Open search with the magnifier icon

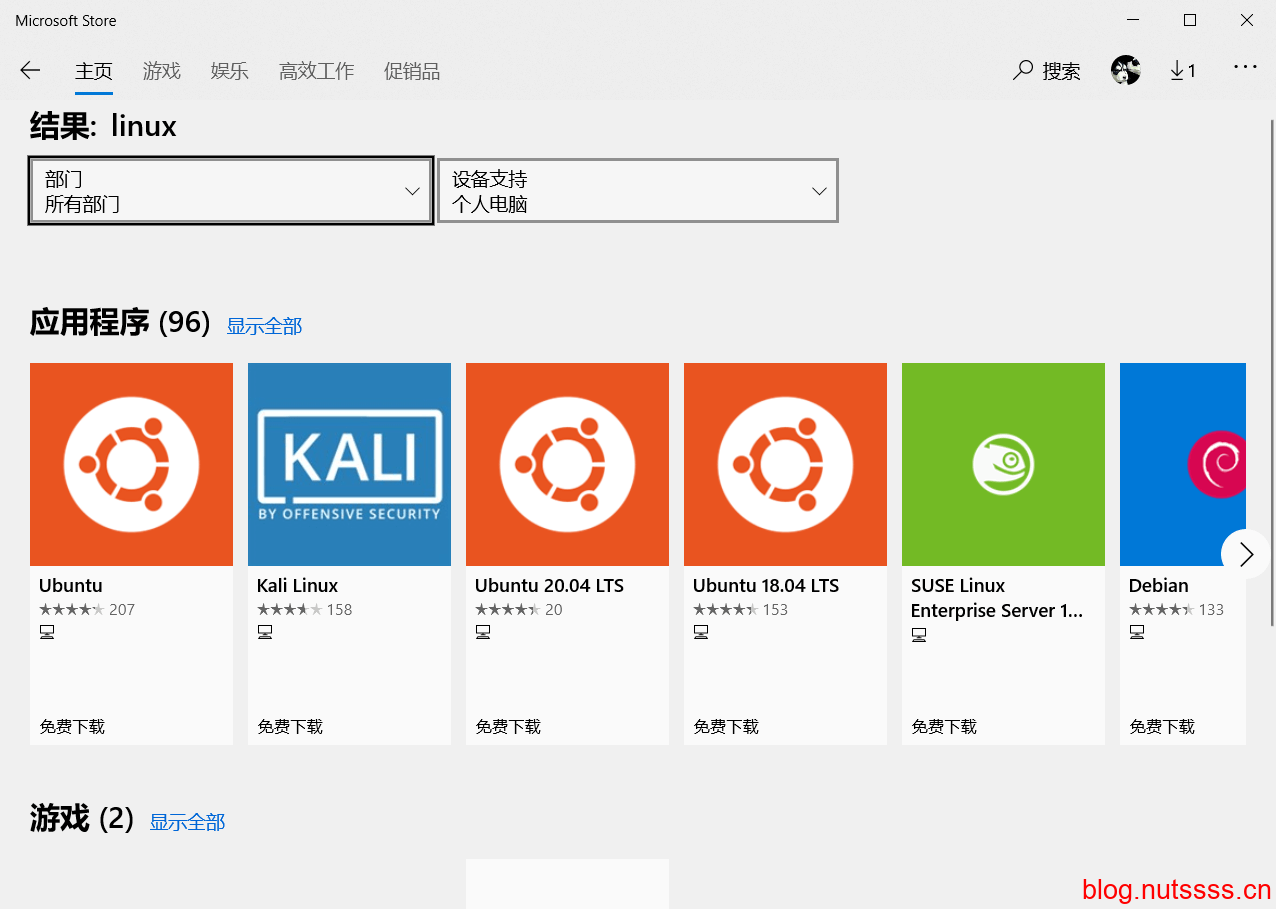tap(1022, 70)
